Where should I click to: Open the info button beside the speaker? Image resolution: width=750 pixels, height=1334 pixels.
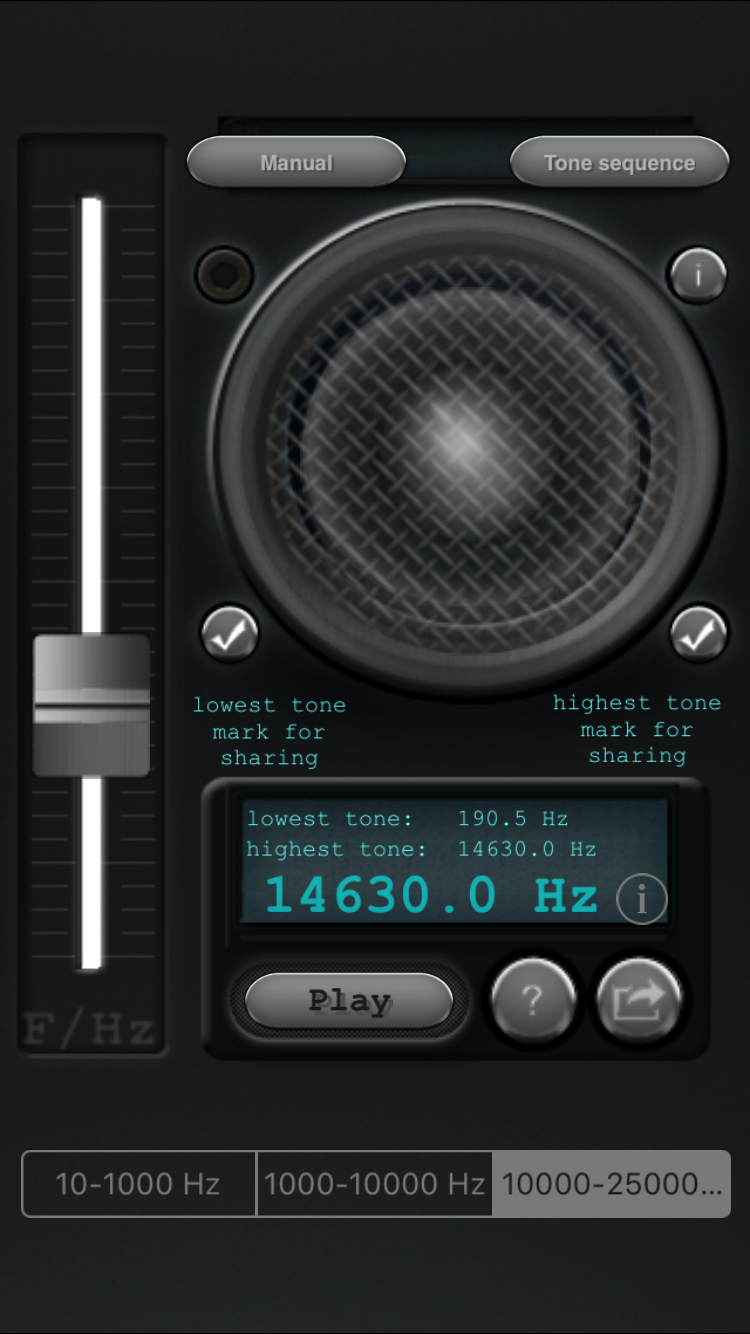697,273
